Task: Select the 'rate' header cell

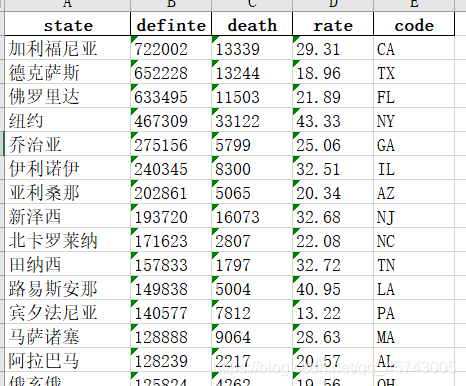Action: tap(333, 24)
